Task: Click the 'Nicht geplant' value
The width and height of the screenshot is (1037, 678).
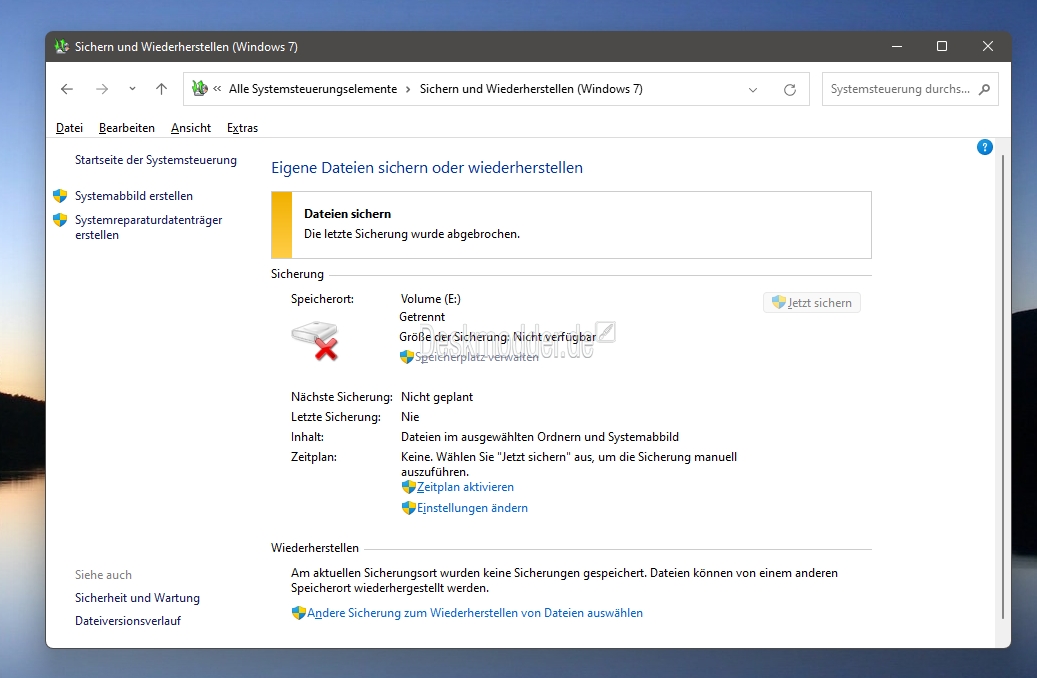Action: tap(436, 397)
